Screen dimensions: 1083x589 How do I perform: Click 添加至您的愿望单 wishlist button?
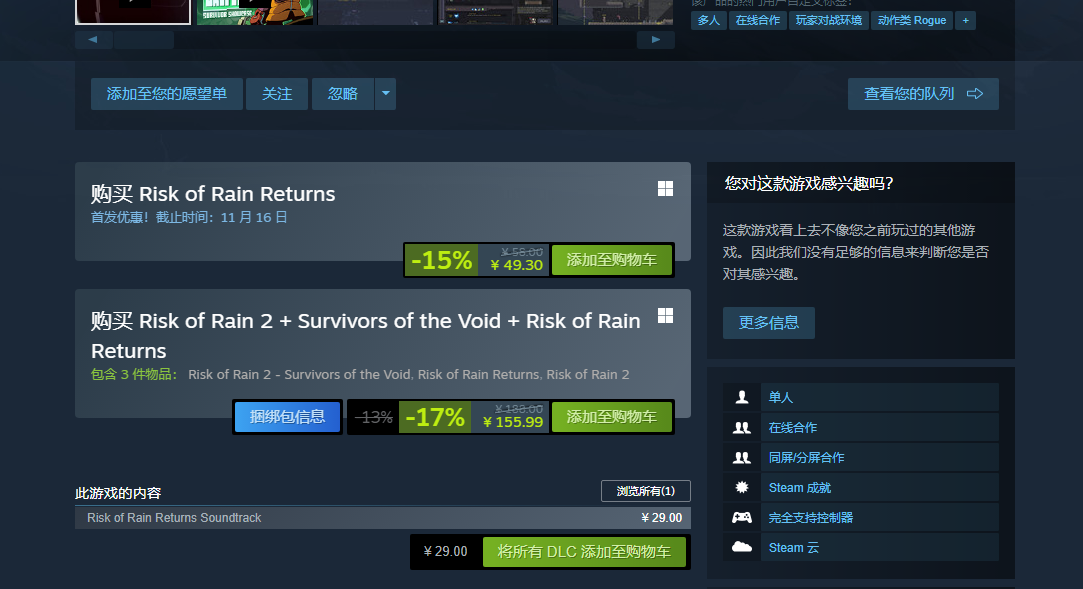coord(166,93)
